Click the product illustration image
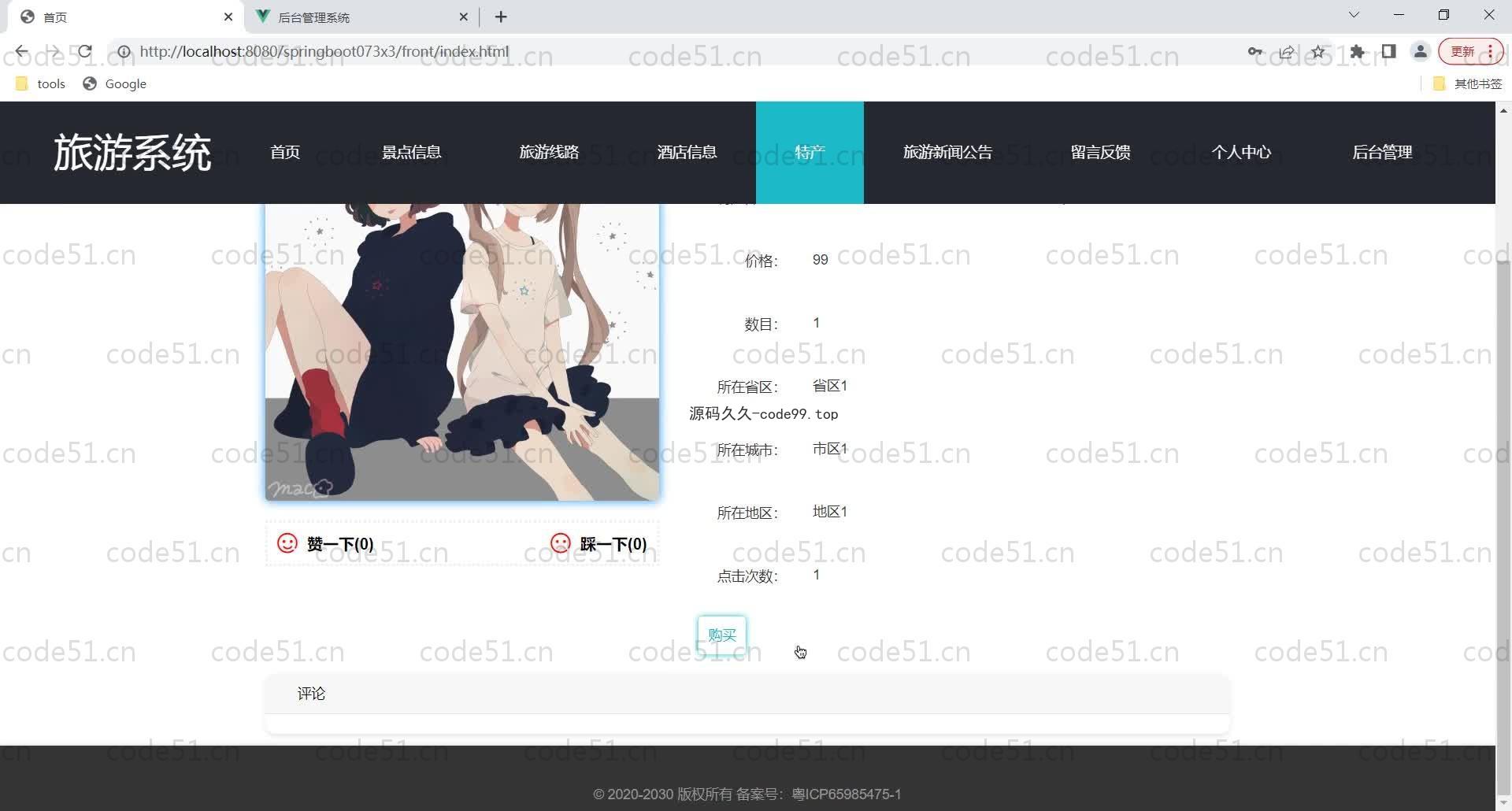1512x811 pixels. pyautogui.click(x=462, y=352)
